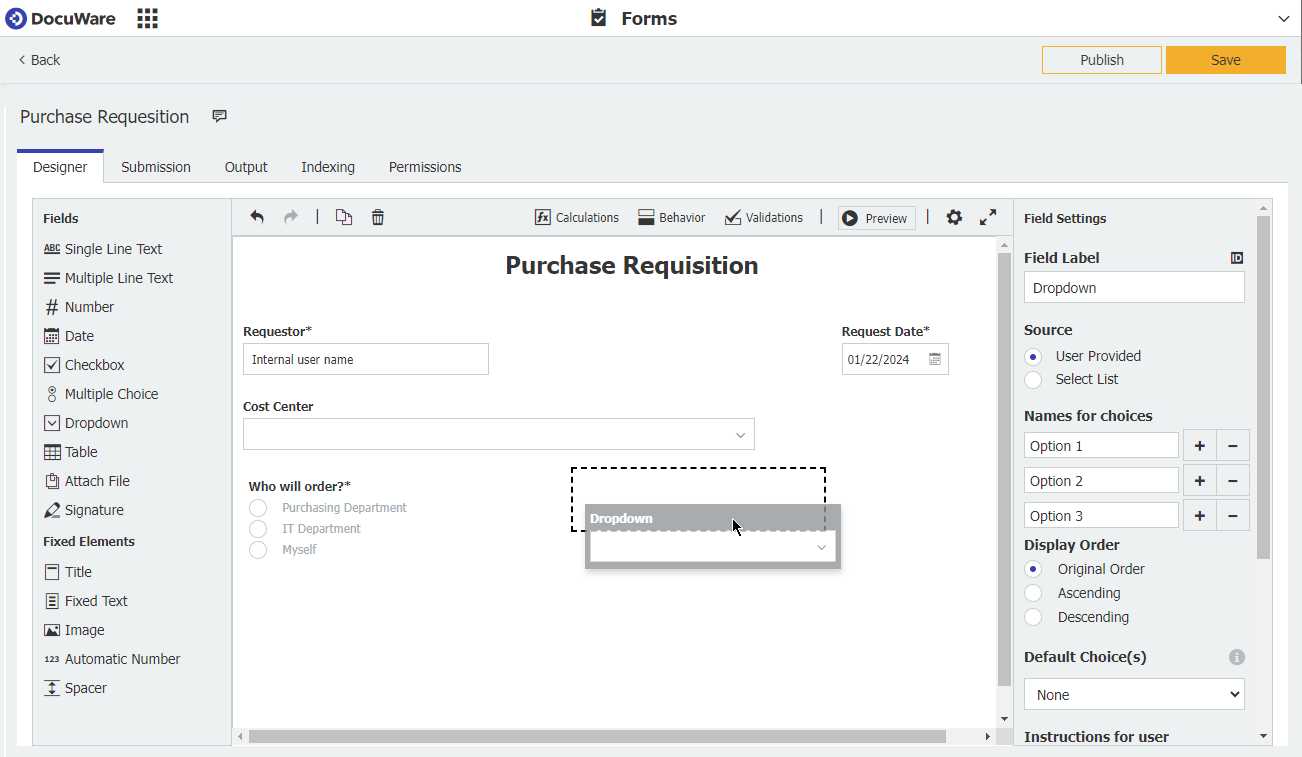1302x757 pixels.
Task: Select the Select List source option
Action: tap(1031, 379)
